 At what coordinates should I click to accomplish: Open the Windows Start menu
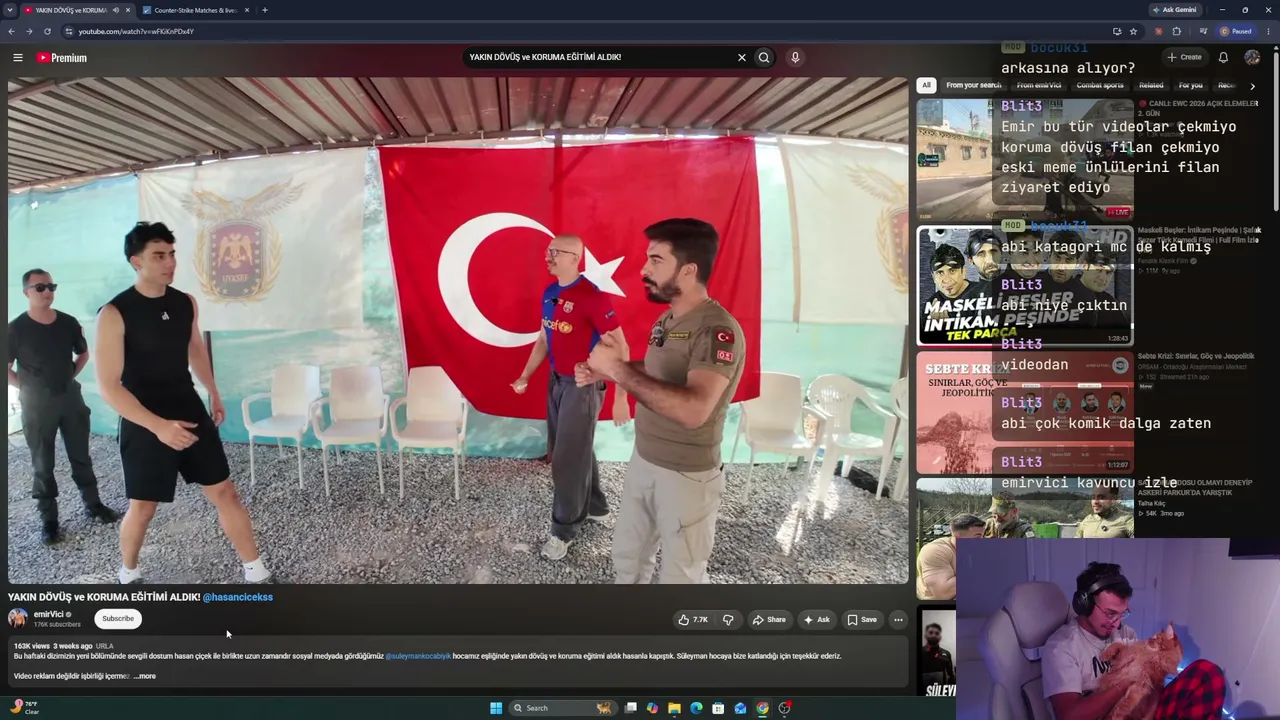496,708
